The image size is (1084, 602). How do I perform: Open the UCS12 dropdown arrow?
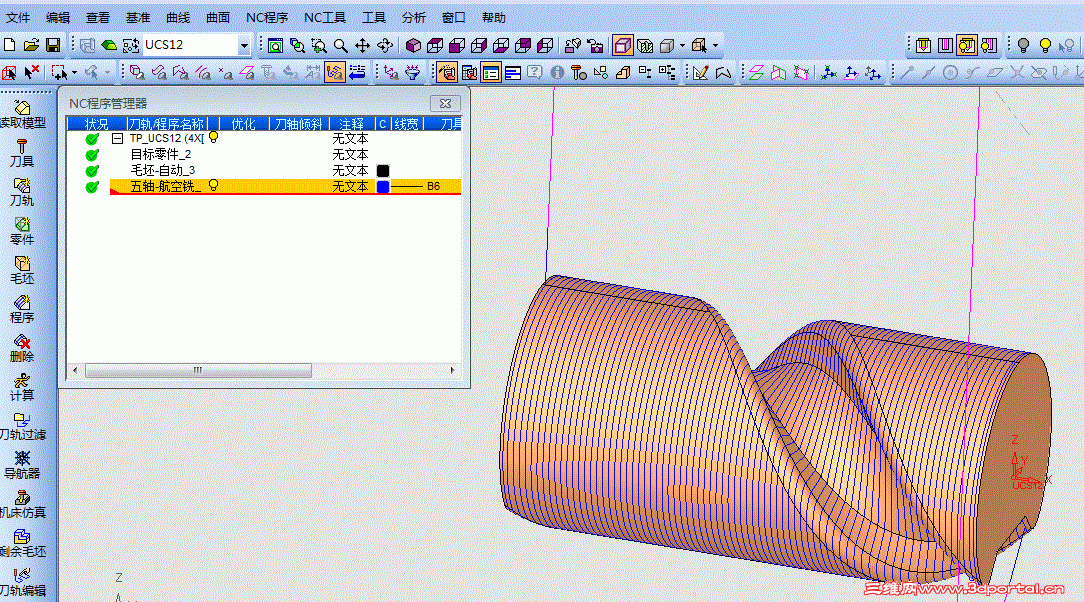coord(244,46)
